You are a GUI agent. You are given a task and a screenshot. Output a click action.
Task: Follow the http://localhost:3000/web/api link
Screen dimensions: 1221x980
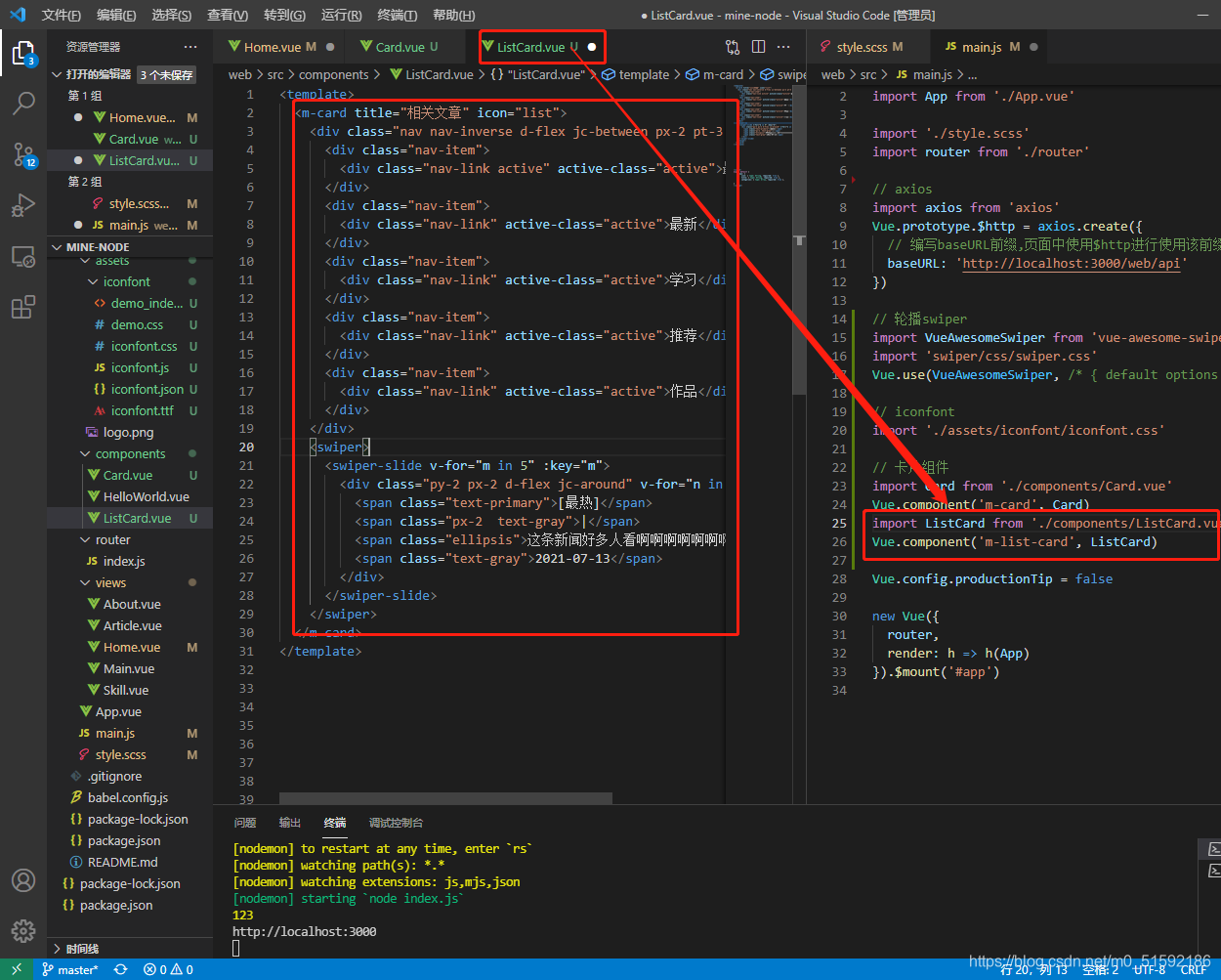pyautogui.click(x=1072, y=263)
